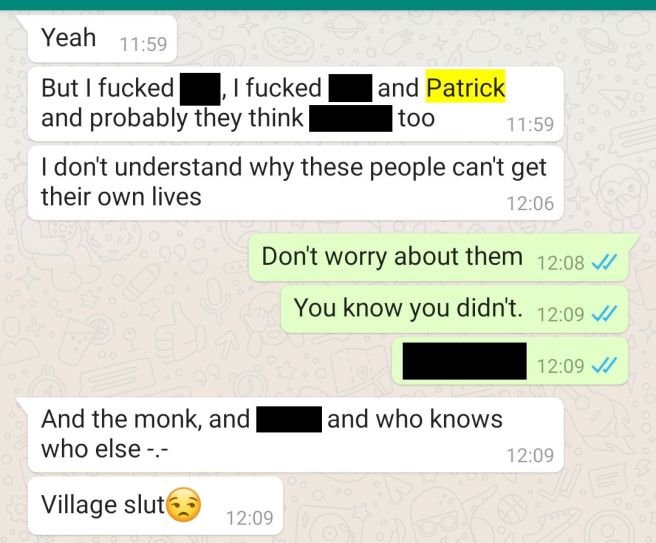
Task: Click the timestamp beside 'Village slut'
Action: [250, 518]
